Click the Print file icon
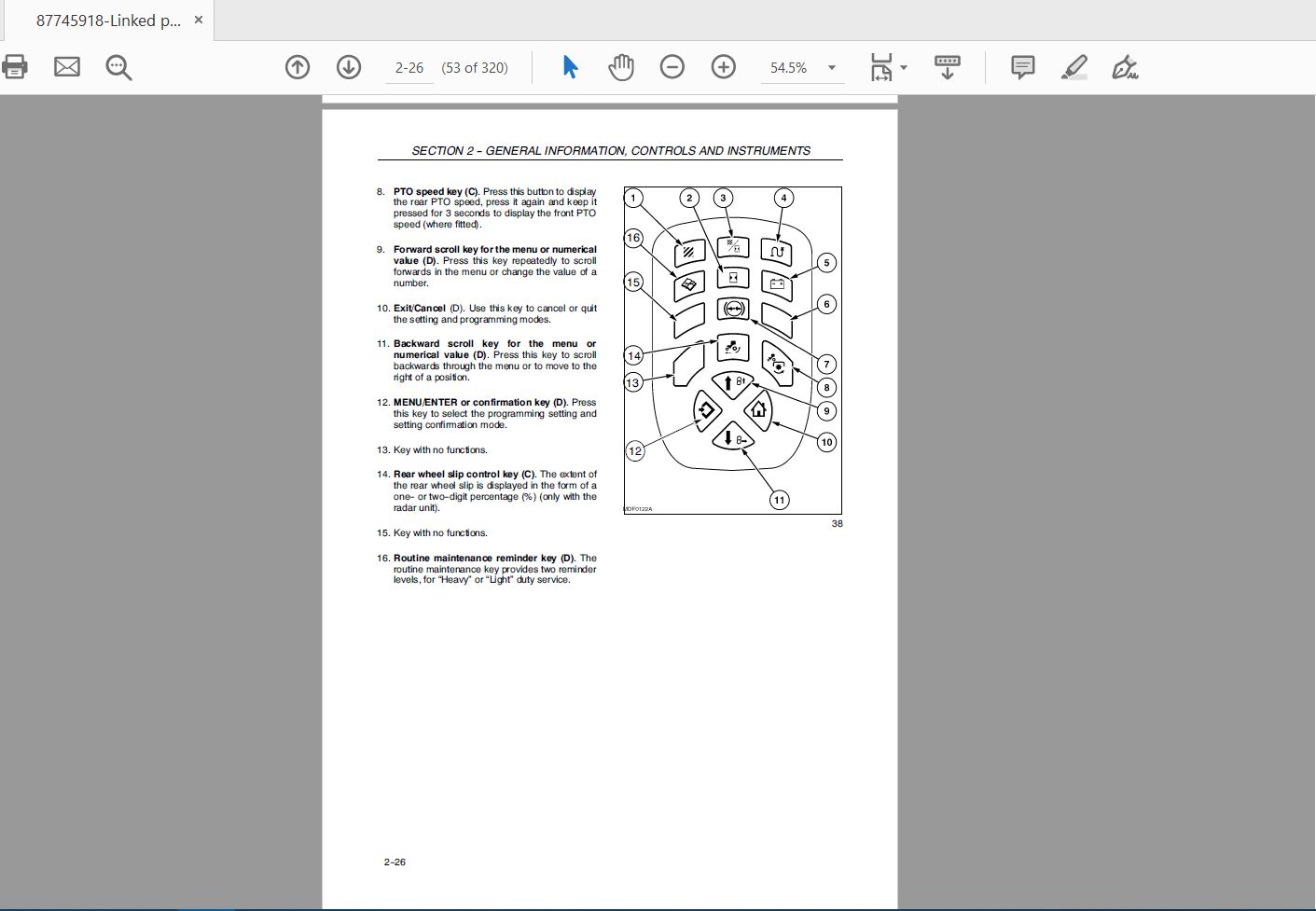This screenshot has height=911, width=1316. [x=15, y=67]
